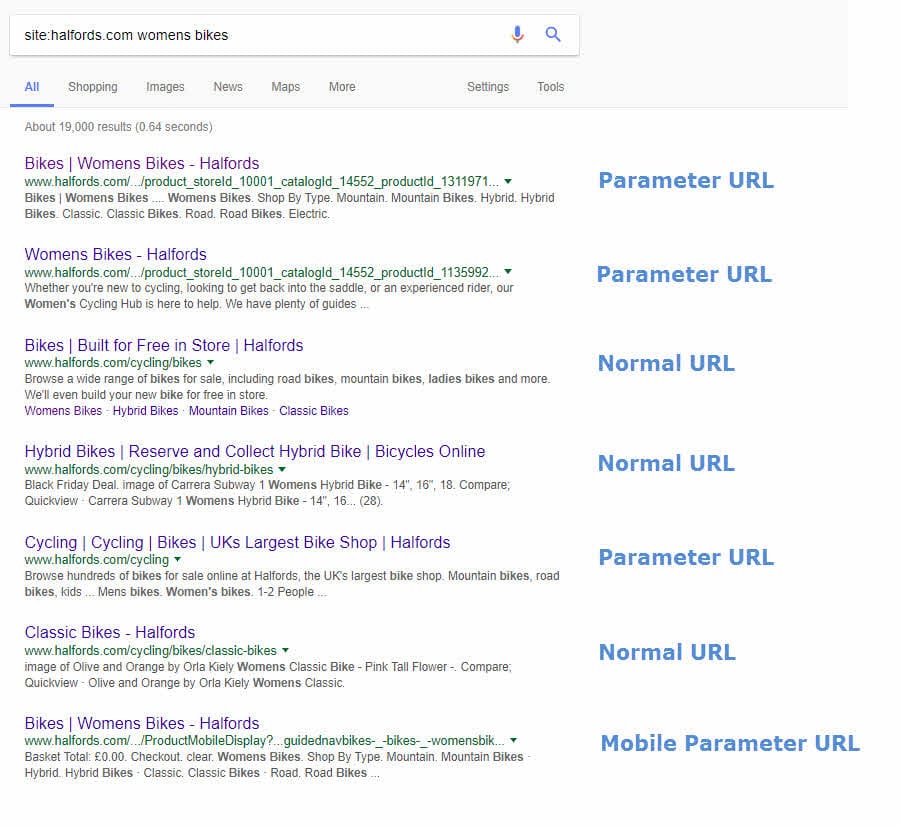
Task: Switch to the Shopping tab
Action: click(x=92, y=87)
